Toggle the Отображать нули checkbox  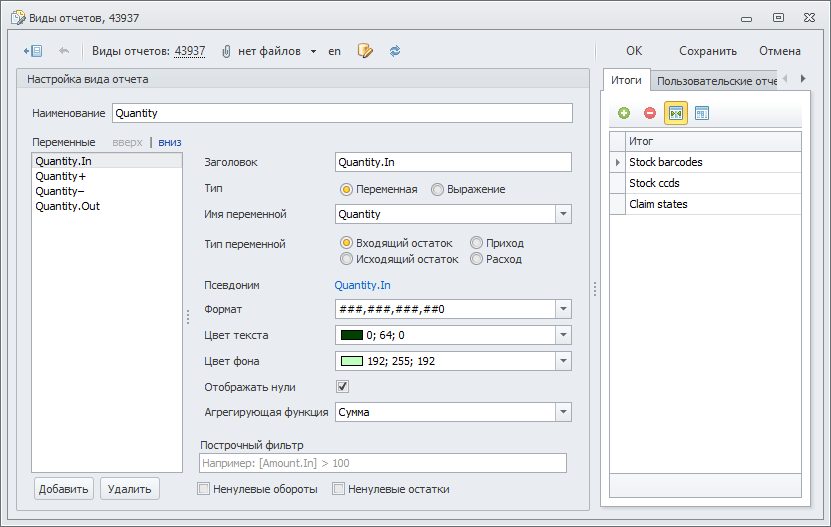click(x=342, y=387)
